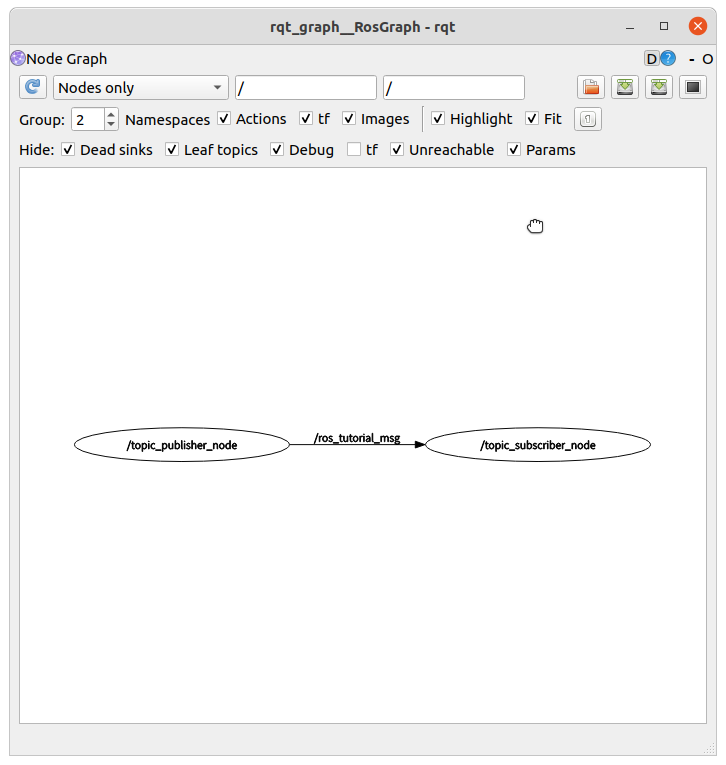Disable the Fit checkbox

click(x=532, y=119)
